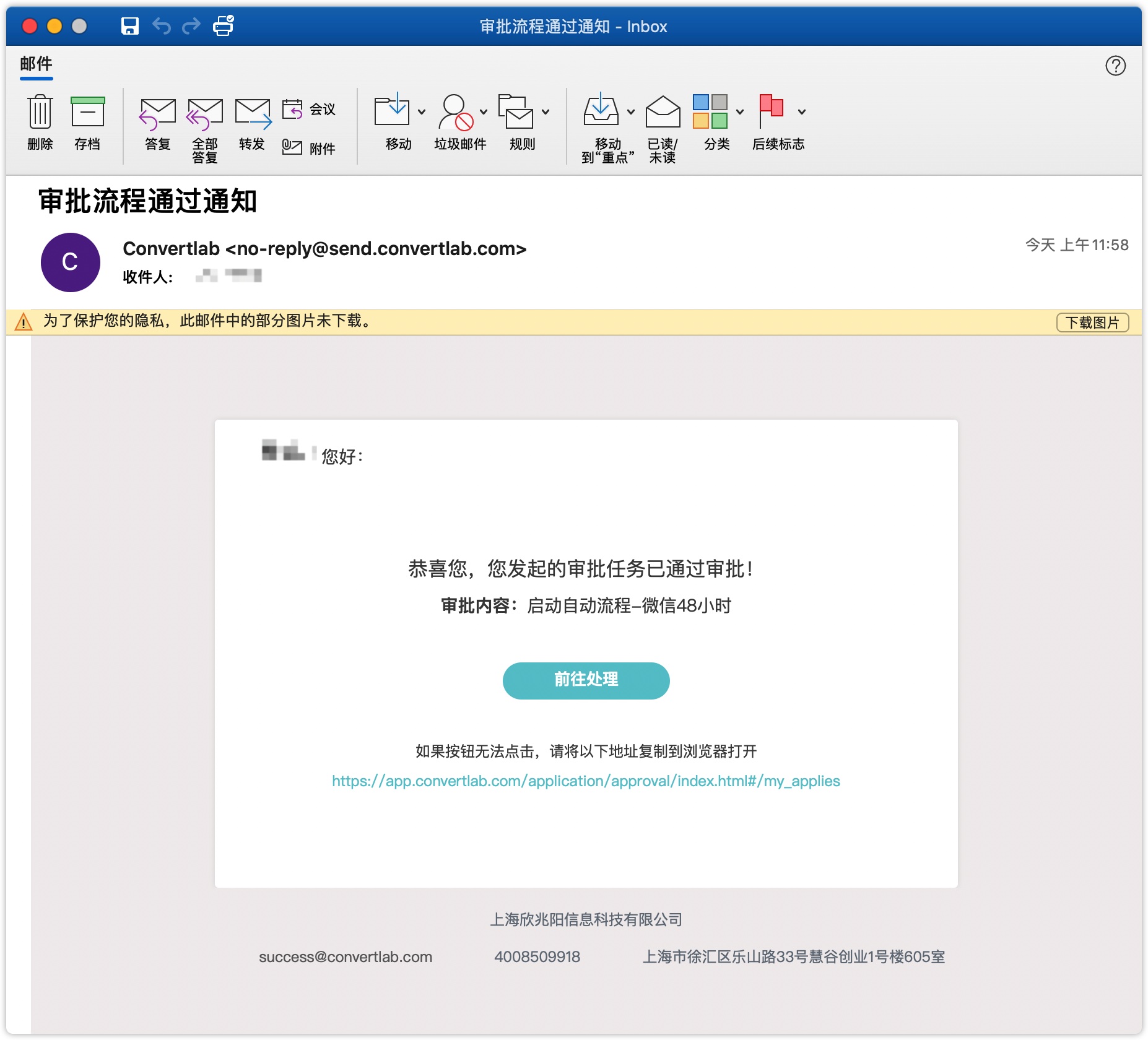The height and width of the screenshot is (1040, 1148).
Task: Click the print icon in title bar
Action: 223,26
